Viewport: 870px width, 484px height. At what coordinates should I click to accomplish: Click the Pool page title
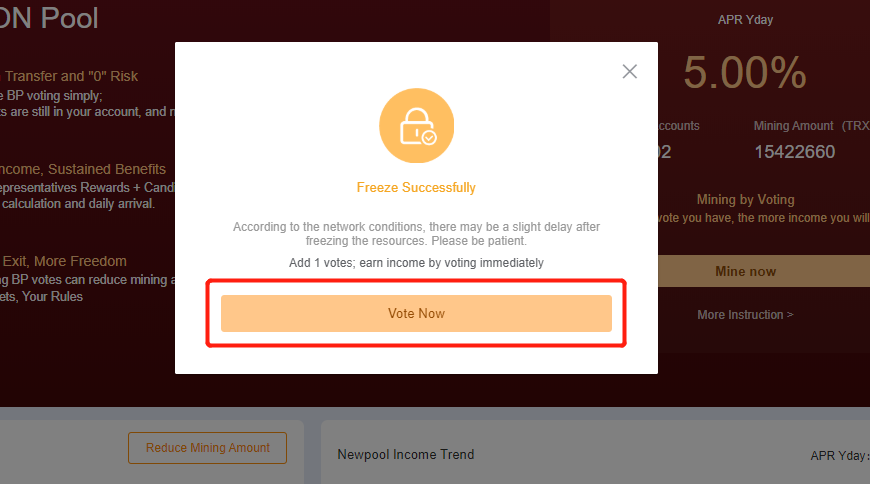[x=49, y=18]
